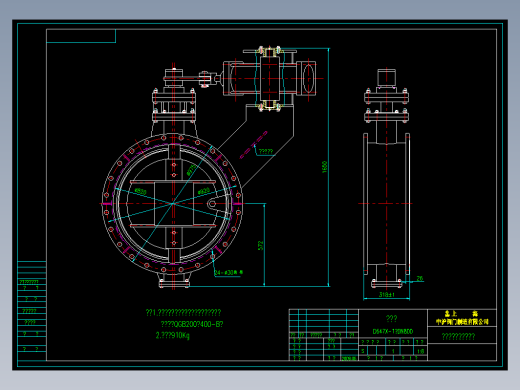Click the ø820 diameter dimension label
The width and height of the screenshot is (520, 390).
coord(203,191)
